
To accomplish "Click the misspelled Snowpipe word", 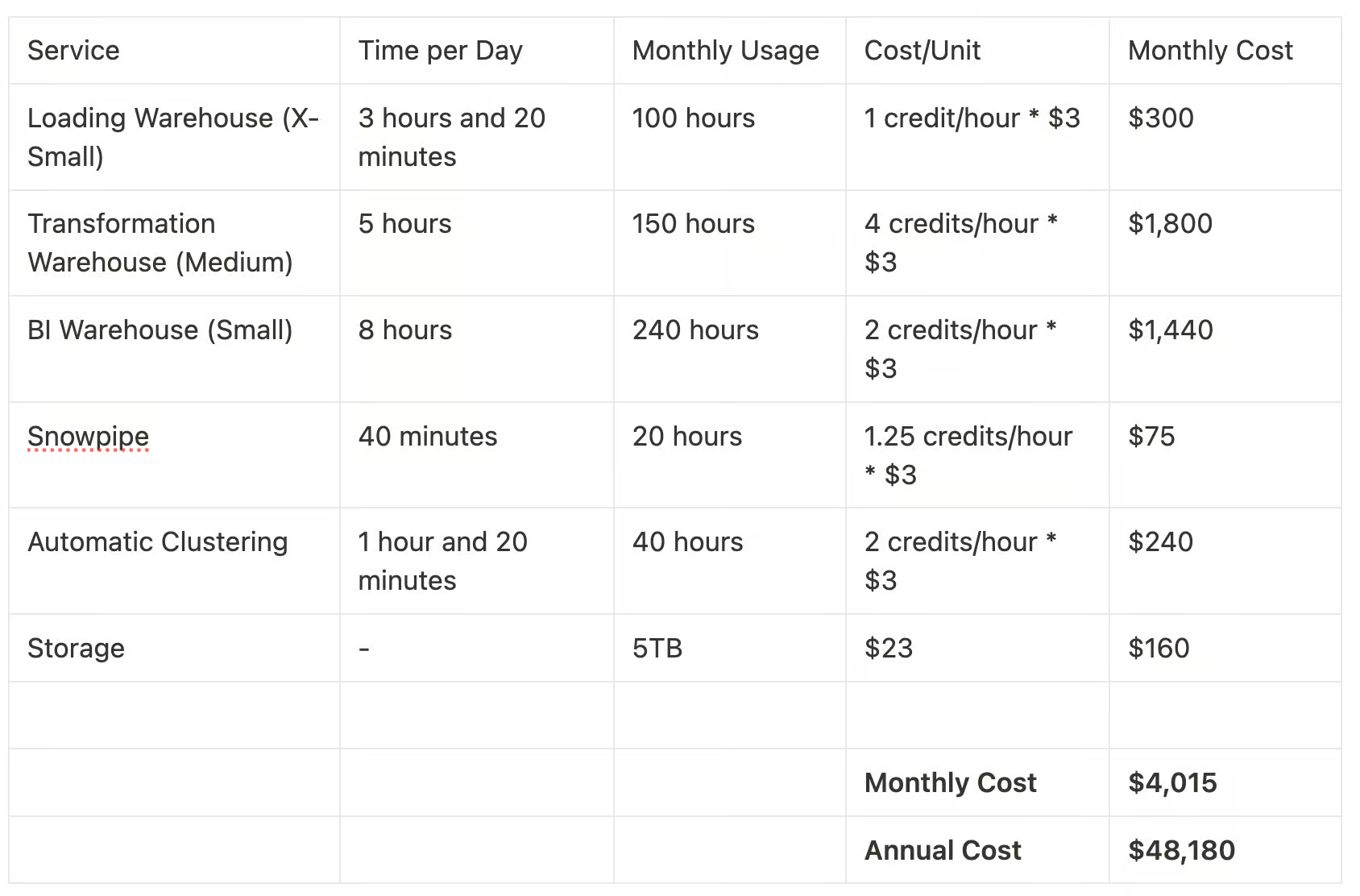I will point(89,437).
